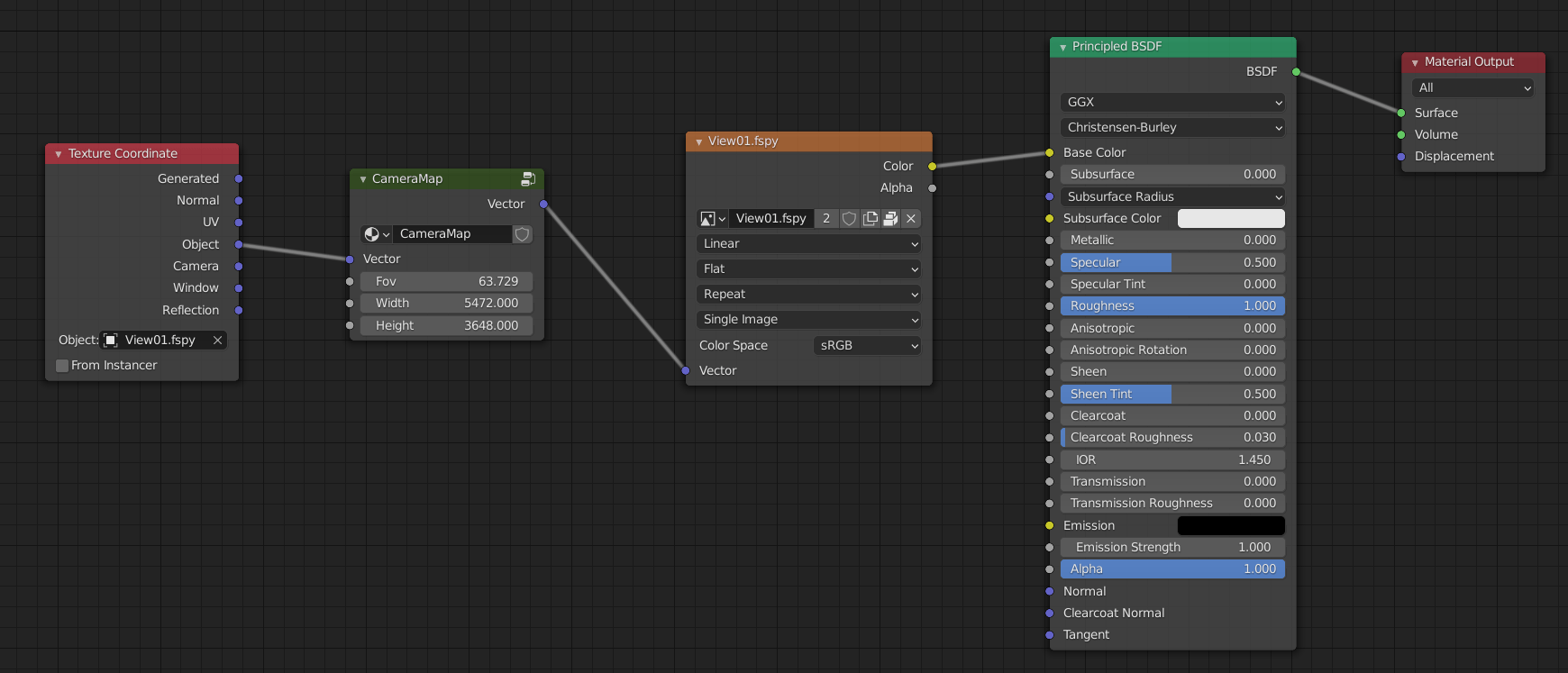This screenshot has width=1568, height=673.
Task: Click the Height value field in CameraMap
Action: [x=446, y=326]
